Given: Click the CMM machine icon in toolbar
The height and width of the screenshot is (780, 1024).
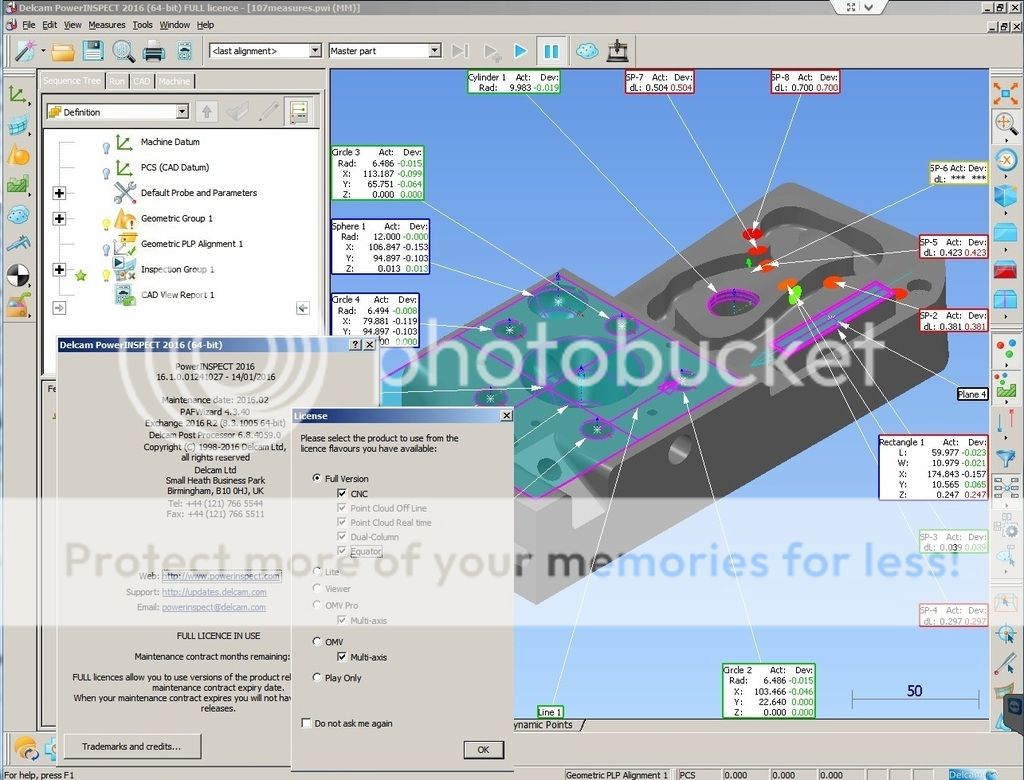Looking at the screenshot, I should tap(617, 50).
